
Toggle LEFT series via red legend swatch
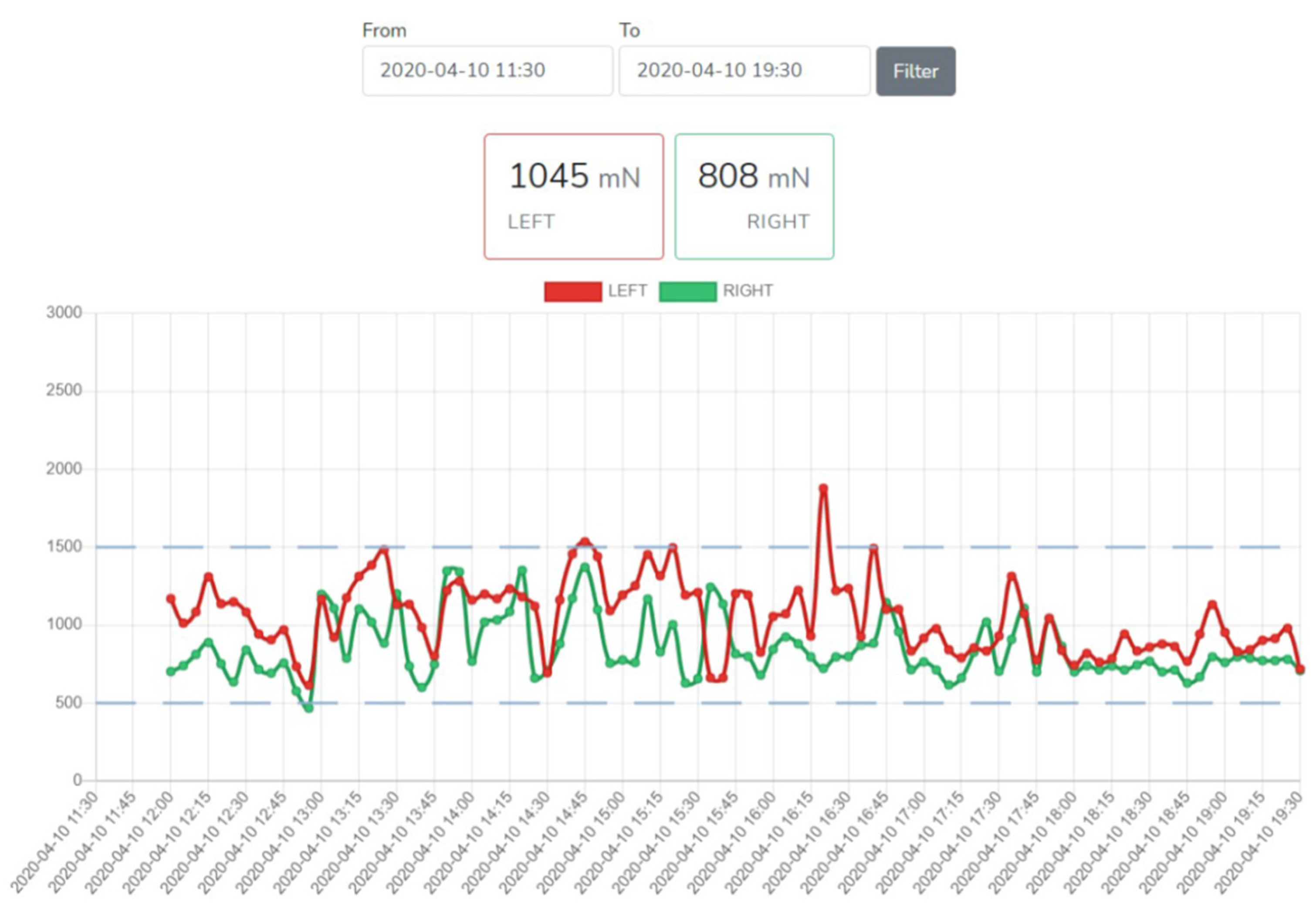pos(572,291)
